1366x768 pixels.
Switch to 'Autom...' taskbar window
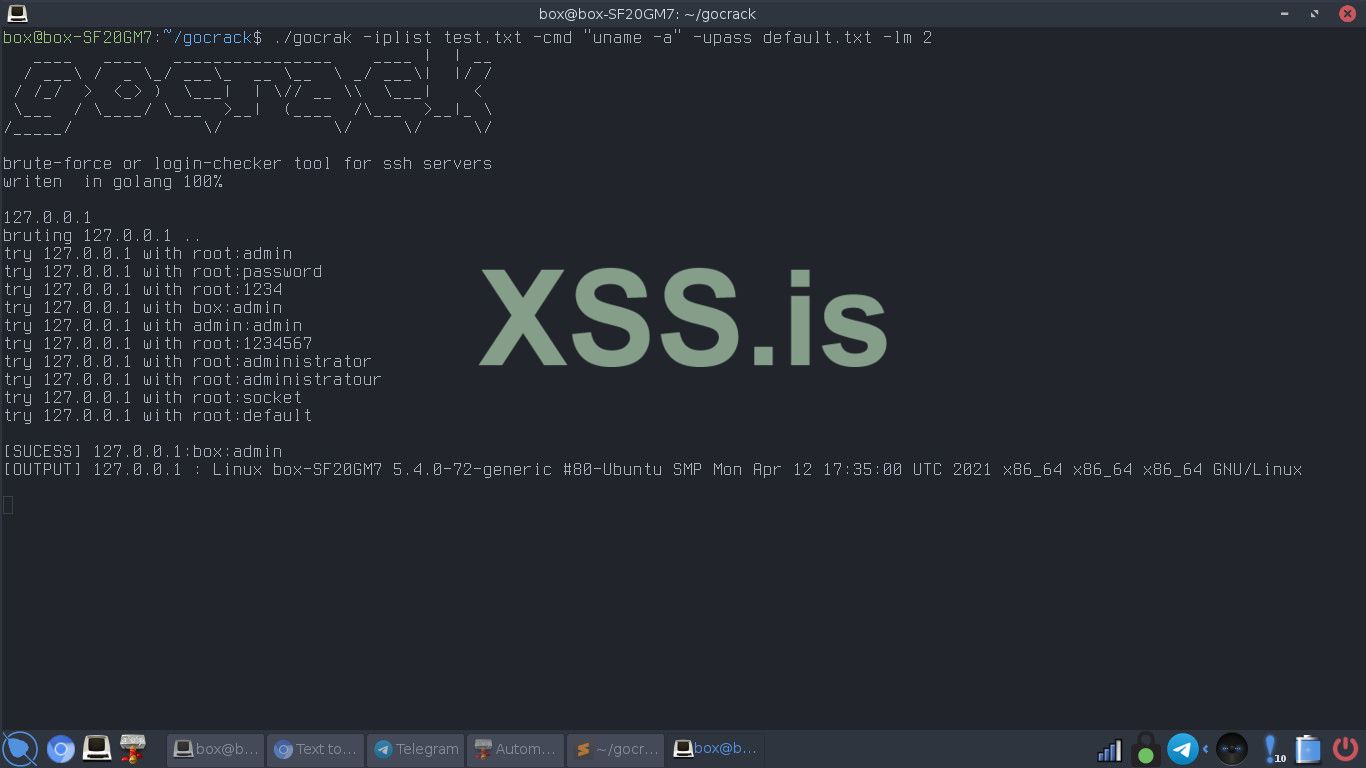[x=515, y=748]
